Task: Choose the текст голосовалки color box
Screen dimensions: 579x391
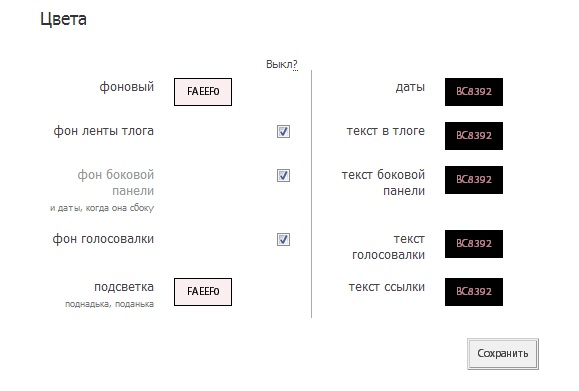Action: [x=474, y=244]
